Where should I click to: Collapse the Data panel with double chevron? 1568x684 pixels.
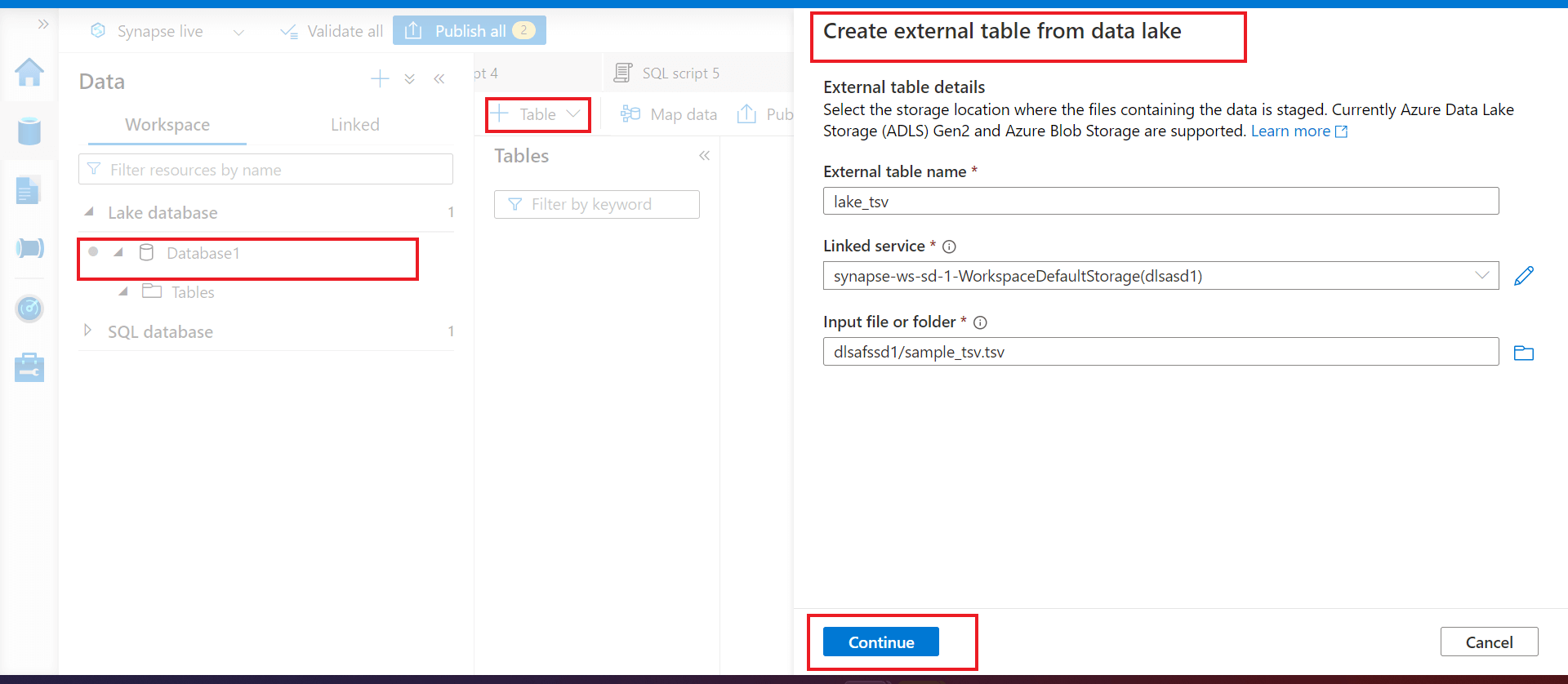[439, 79]
